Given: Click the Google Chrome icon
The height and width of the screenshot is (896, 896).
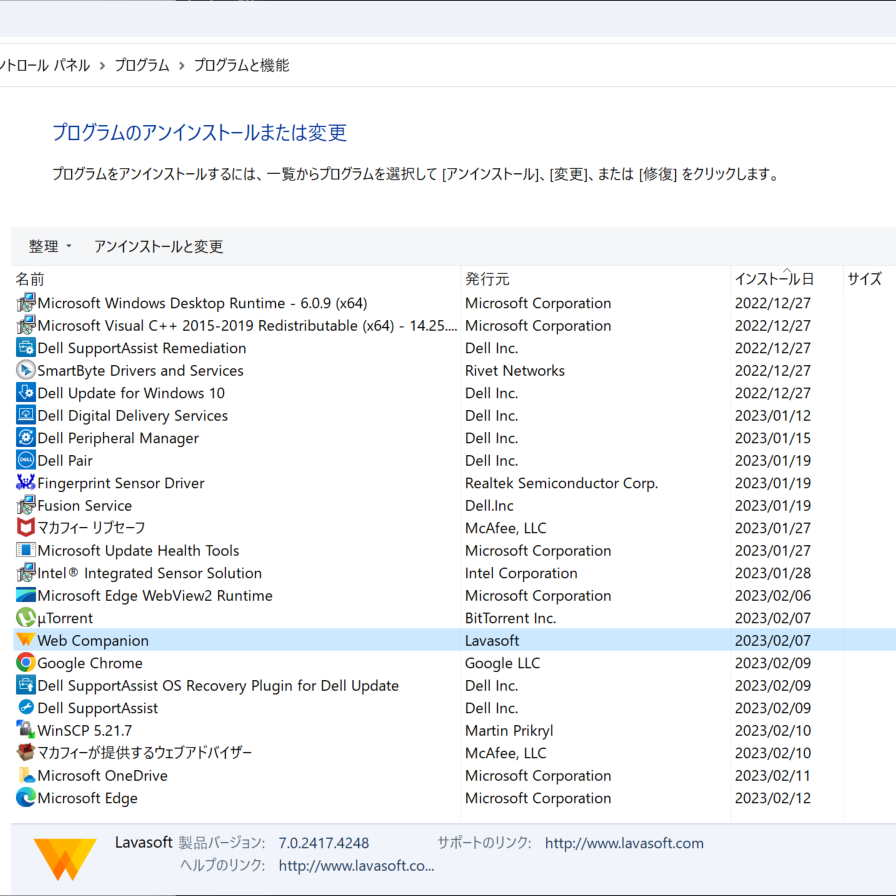Looking at the screenshot, I should point(26,663).
